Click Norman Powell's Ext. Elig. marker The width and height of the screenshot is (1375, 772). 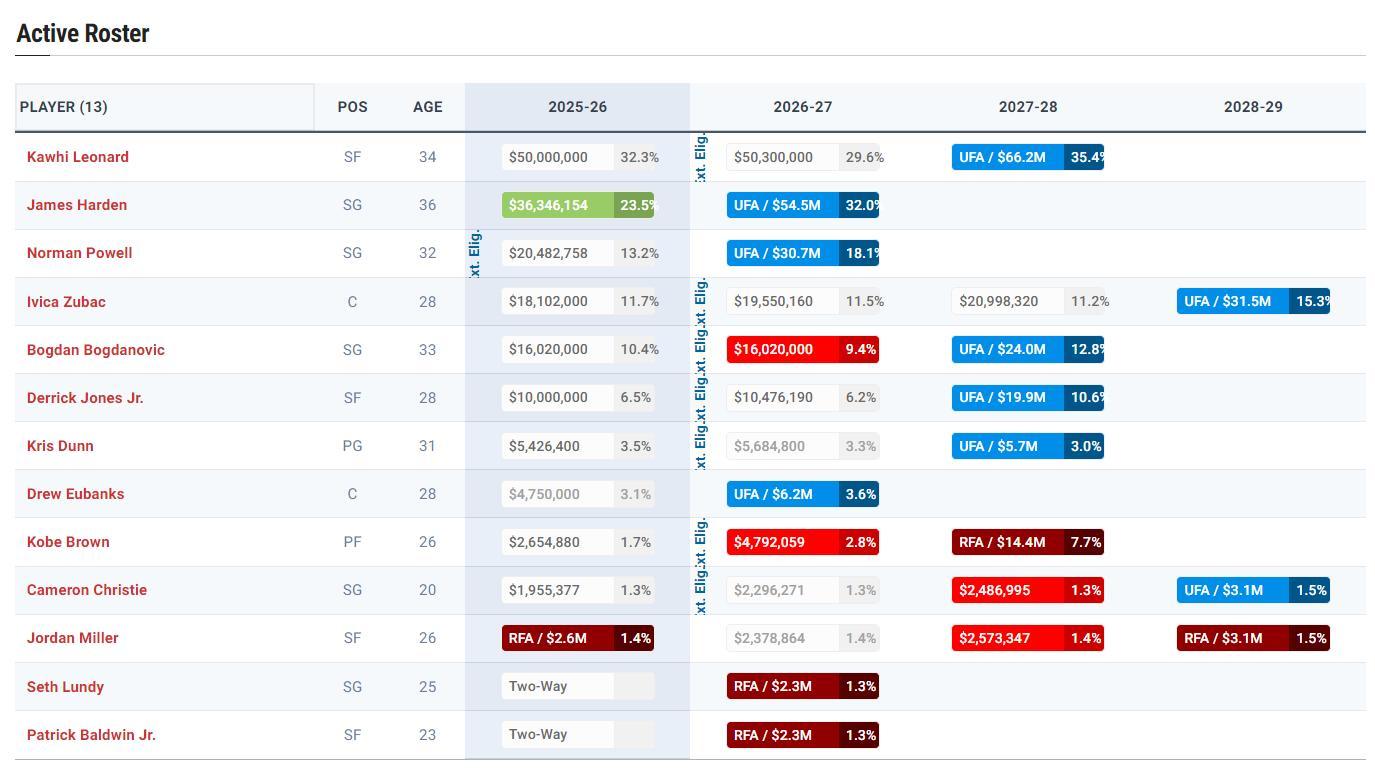coord(476,253)
